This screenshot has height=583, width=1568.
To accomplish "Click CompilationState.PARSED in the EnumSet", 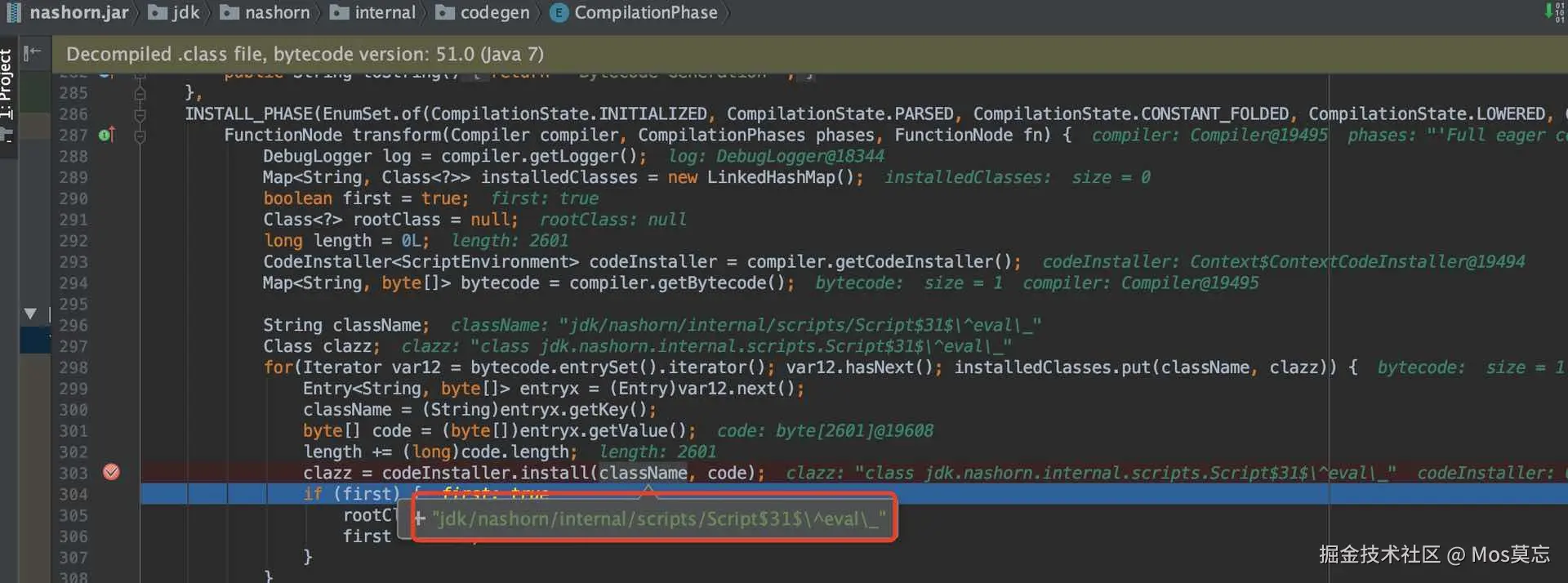I will coord(840,113).
